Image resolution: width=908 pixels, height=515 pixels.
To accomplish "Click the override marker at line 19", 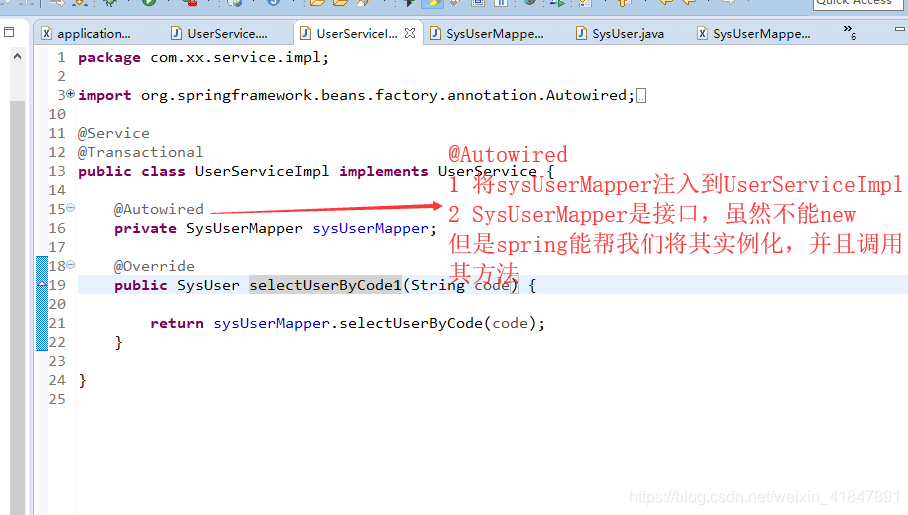I will tap(42, 284).
